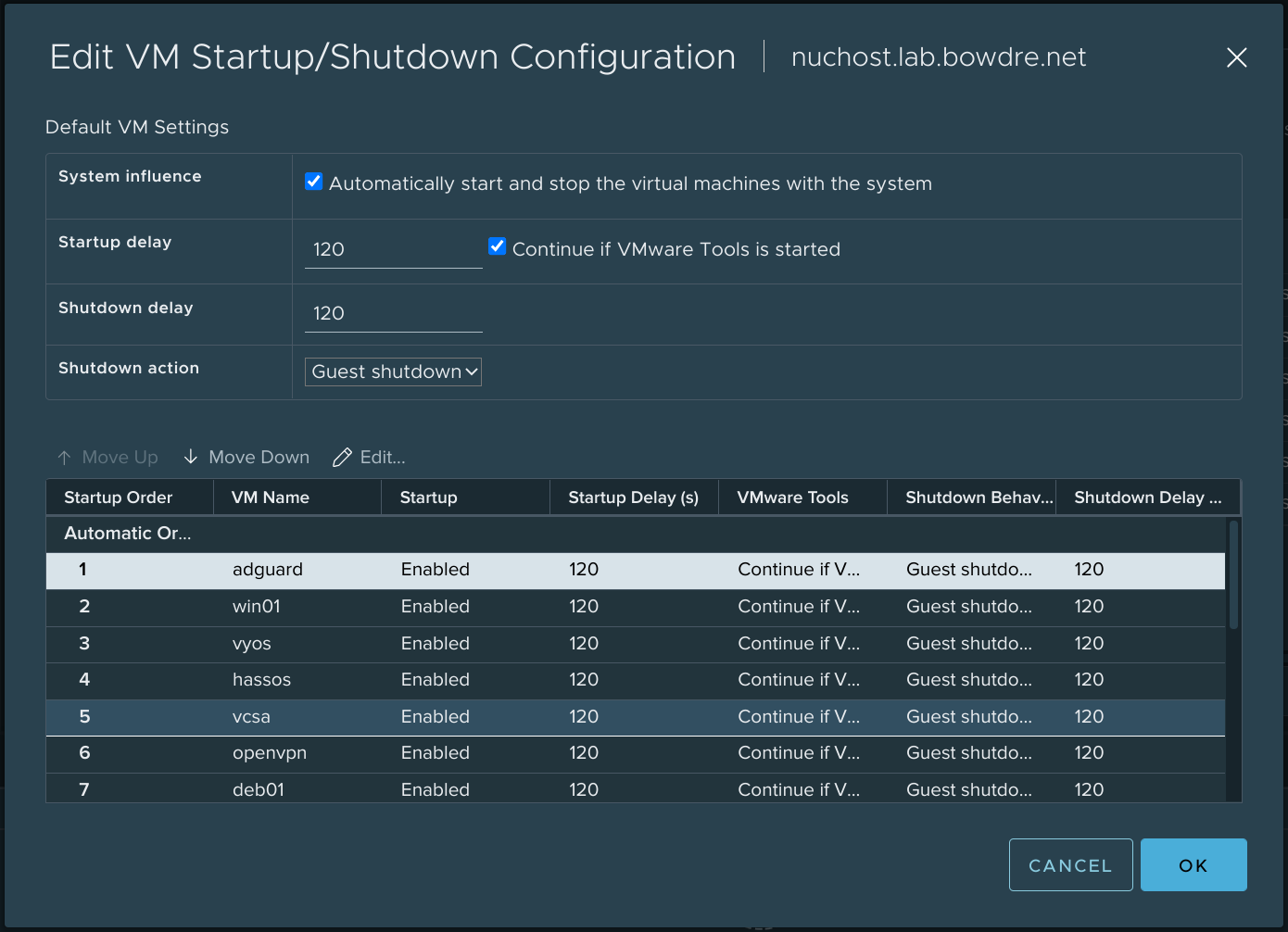
Task: Click the CANCEL button
Action: 1070,865
